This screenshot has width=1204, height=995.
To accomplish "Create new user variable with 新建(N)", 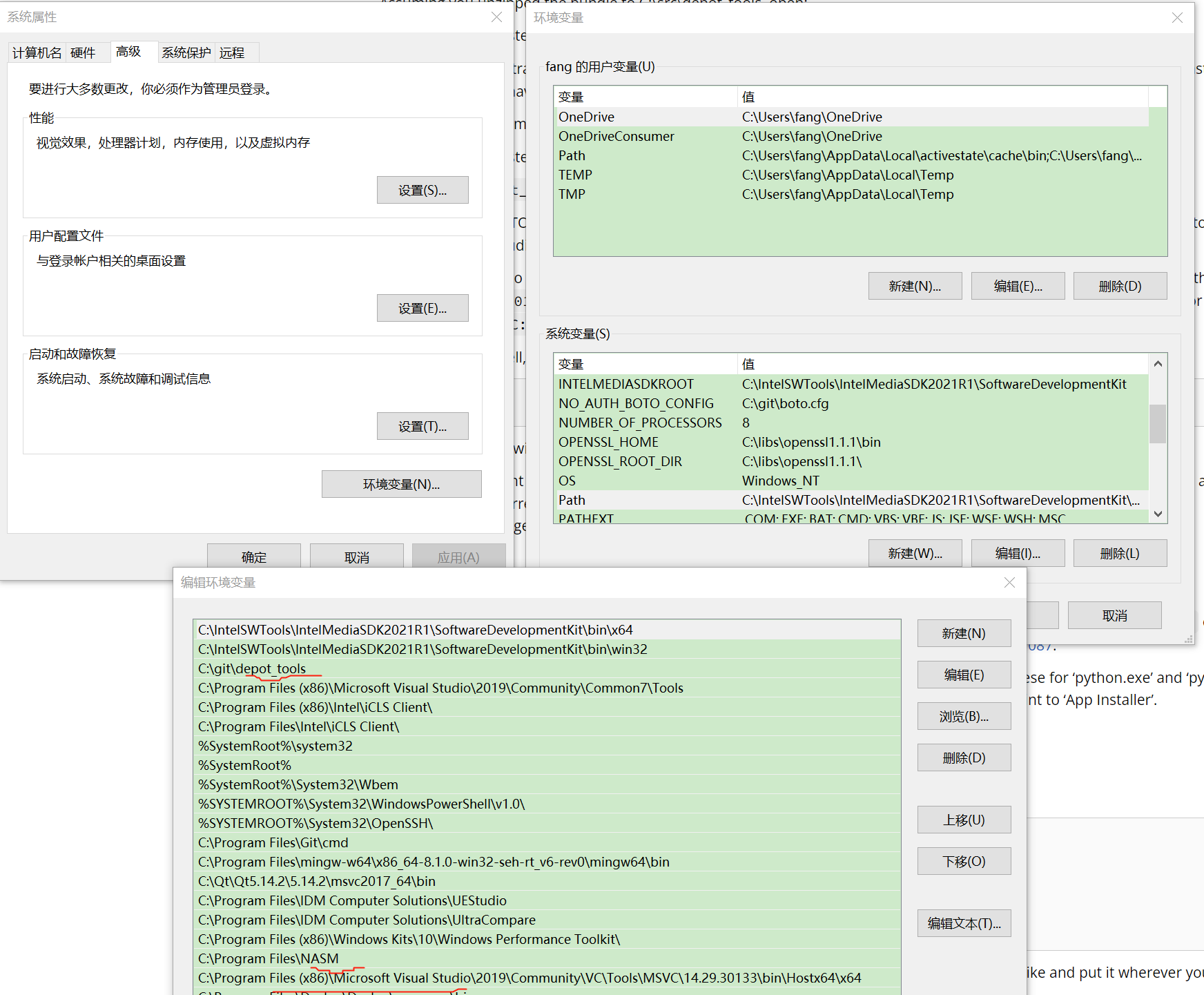I will pyautogui.click(x=915, y=285).
